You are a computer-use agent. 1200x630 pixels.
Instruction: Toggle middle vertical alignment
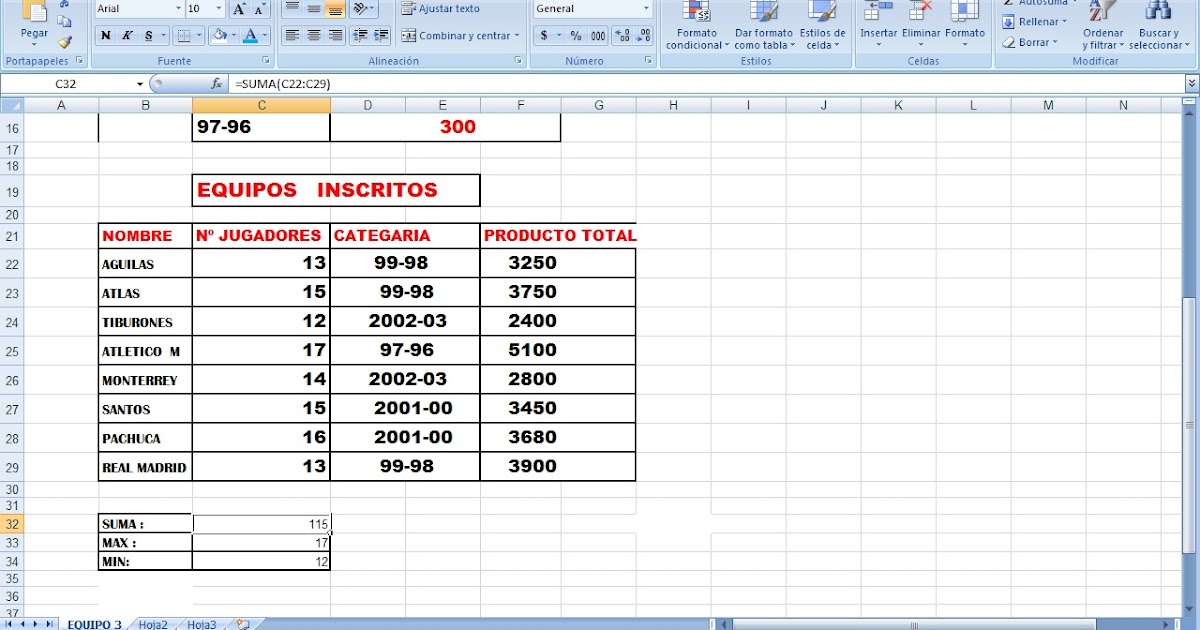click(x=313, y=9)
